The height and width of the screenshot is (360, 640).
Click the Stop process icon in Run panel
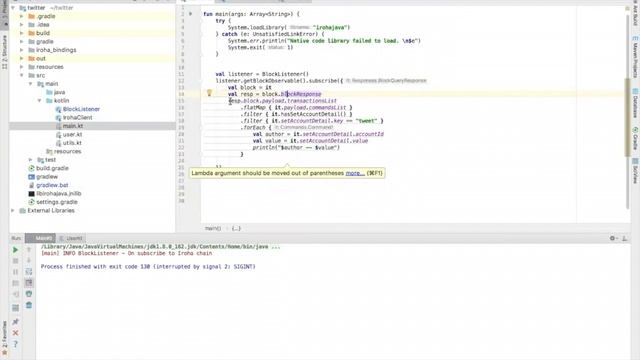tap(16, 260)
